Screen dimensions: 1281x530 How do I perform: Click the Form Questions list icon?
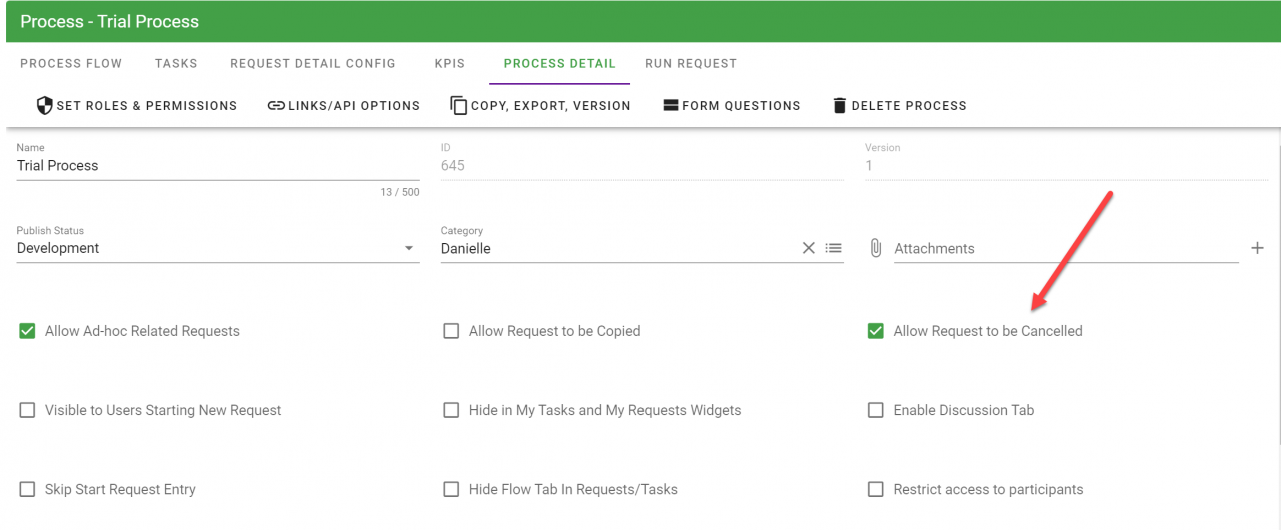(x=671, y=105)
